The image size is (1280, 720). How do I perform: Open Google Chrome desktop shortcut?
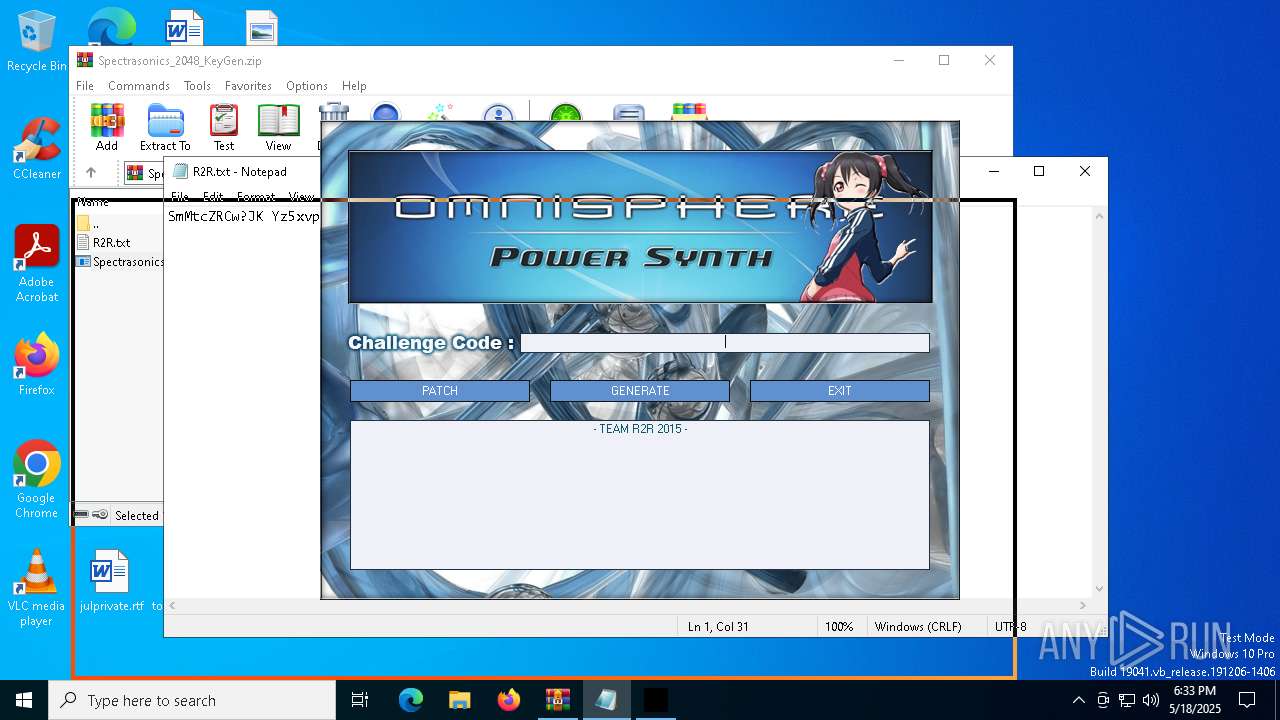[36, 480]
